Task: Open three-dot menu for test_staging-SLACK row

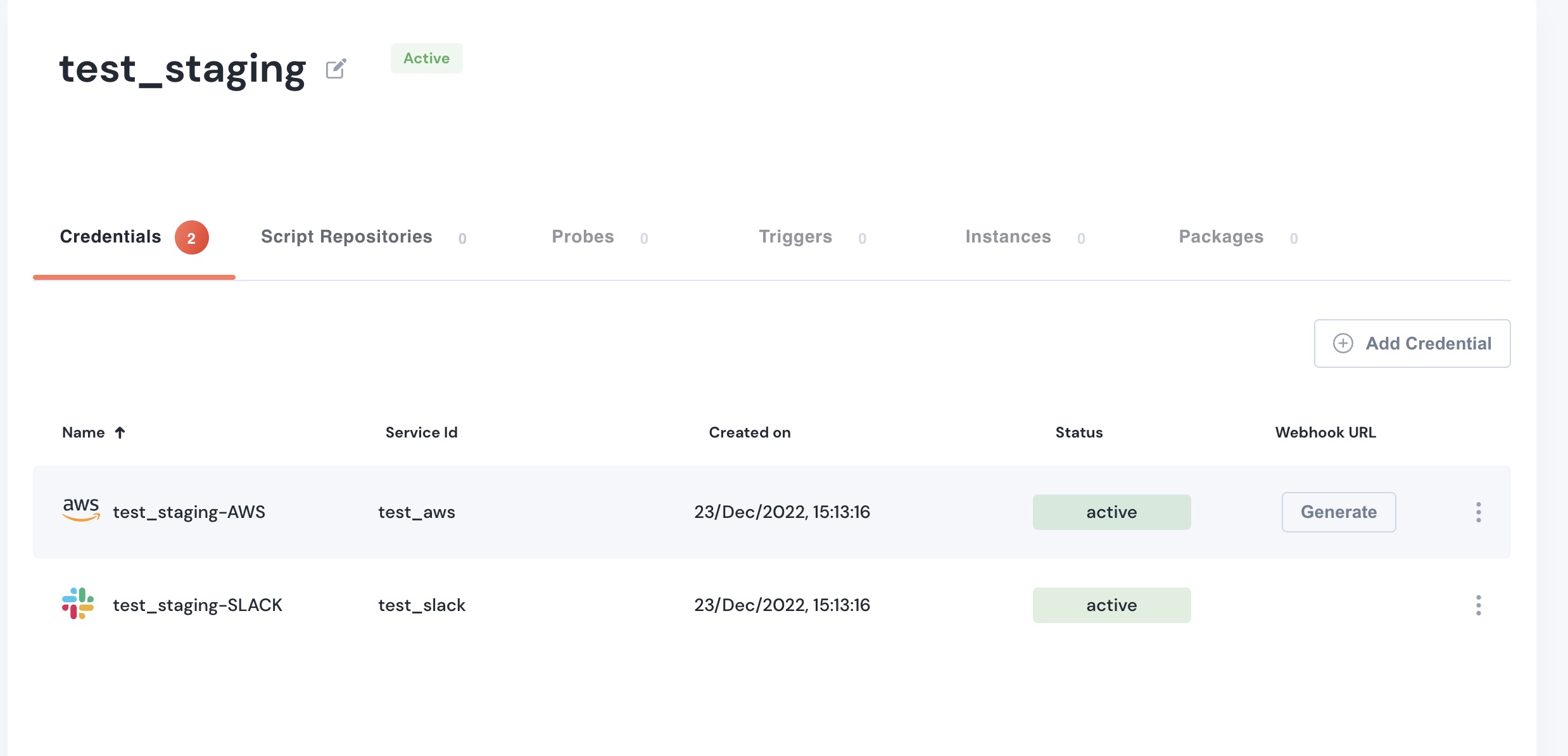Action: click(x=1478, y=605)
